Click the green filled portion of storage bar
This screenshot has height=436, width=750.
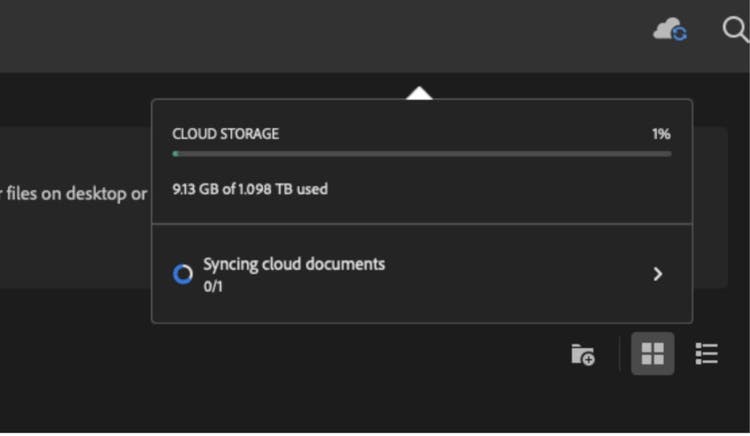pyautogui.click(x=176, y=154)
